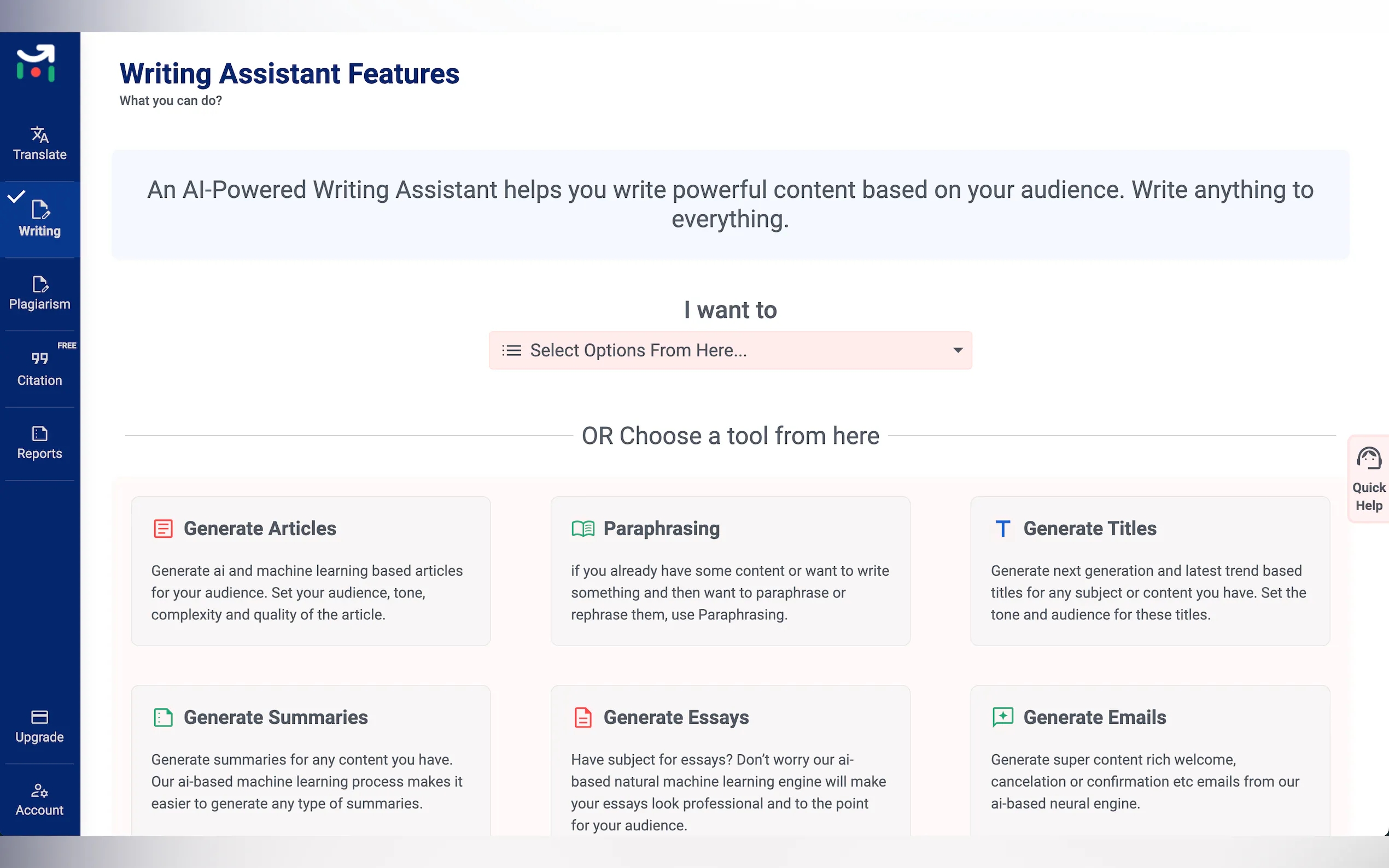Click the Generate Emails chat icon

[1002, 717]
